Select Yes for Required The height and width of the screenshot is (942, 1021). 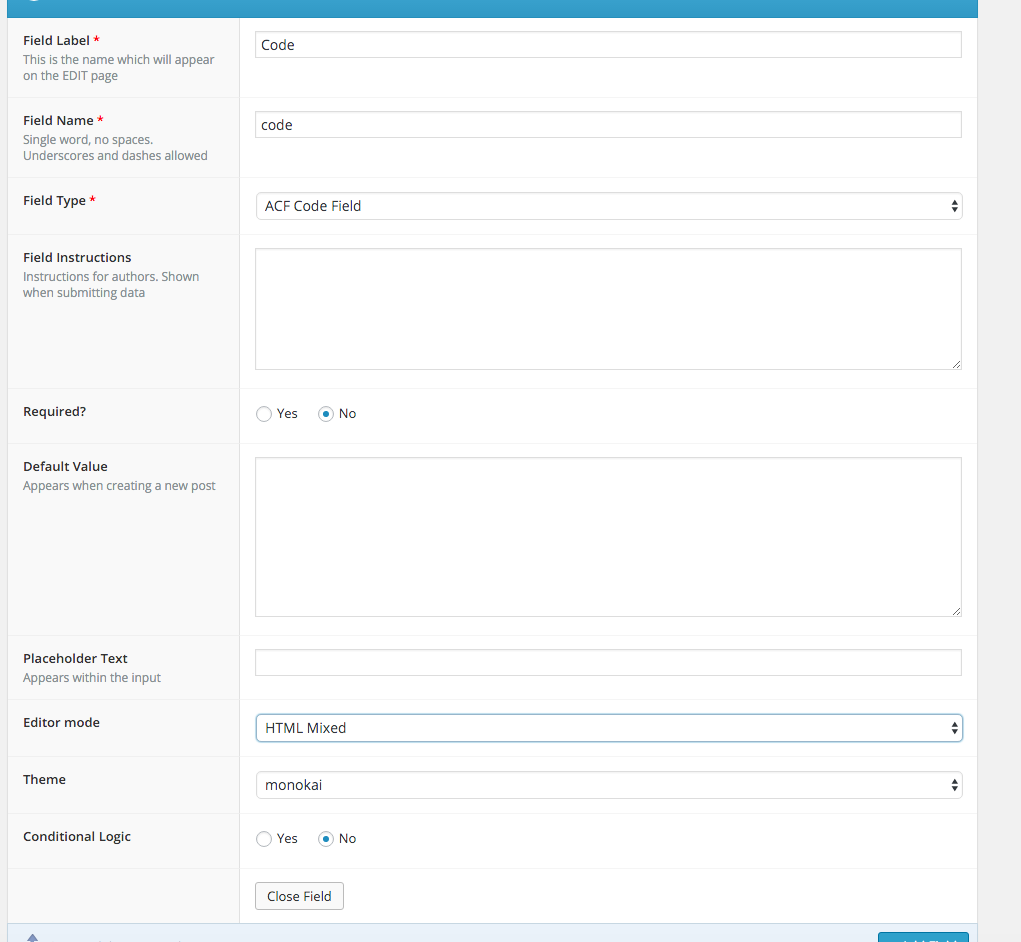tap(264, 414)
